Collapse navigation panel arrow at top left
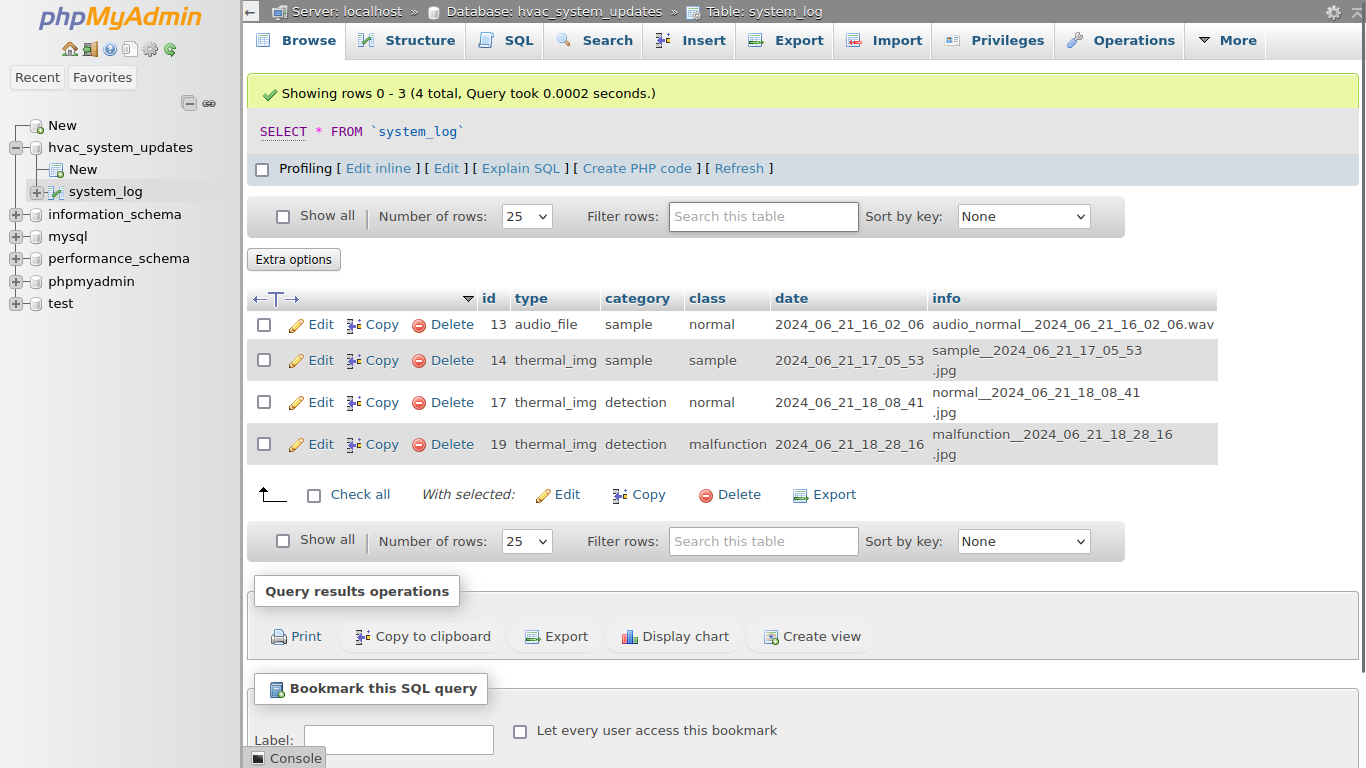 tap(251, 12)
